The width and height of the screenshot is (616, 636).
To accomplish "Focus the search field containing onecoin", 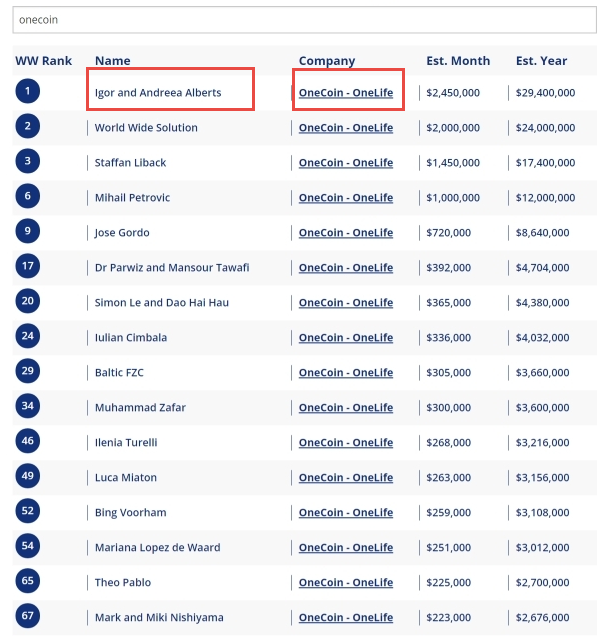I will pyautogui.click(x=305, y=19).
